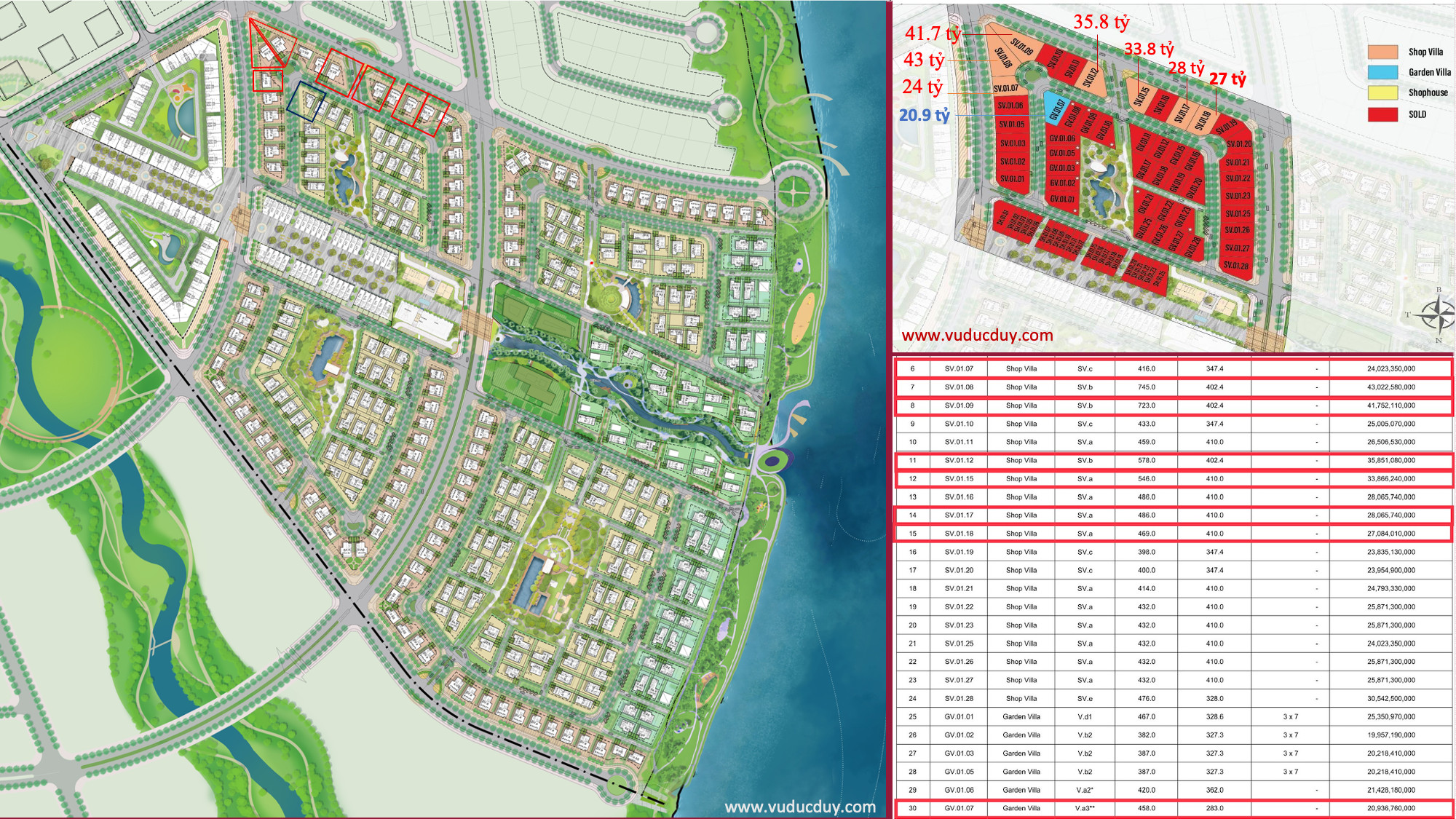Click the Garden Villa blue legend swatch

pos(1382,72)
